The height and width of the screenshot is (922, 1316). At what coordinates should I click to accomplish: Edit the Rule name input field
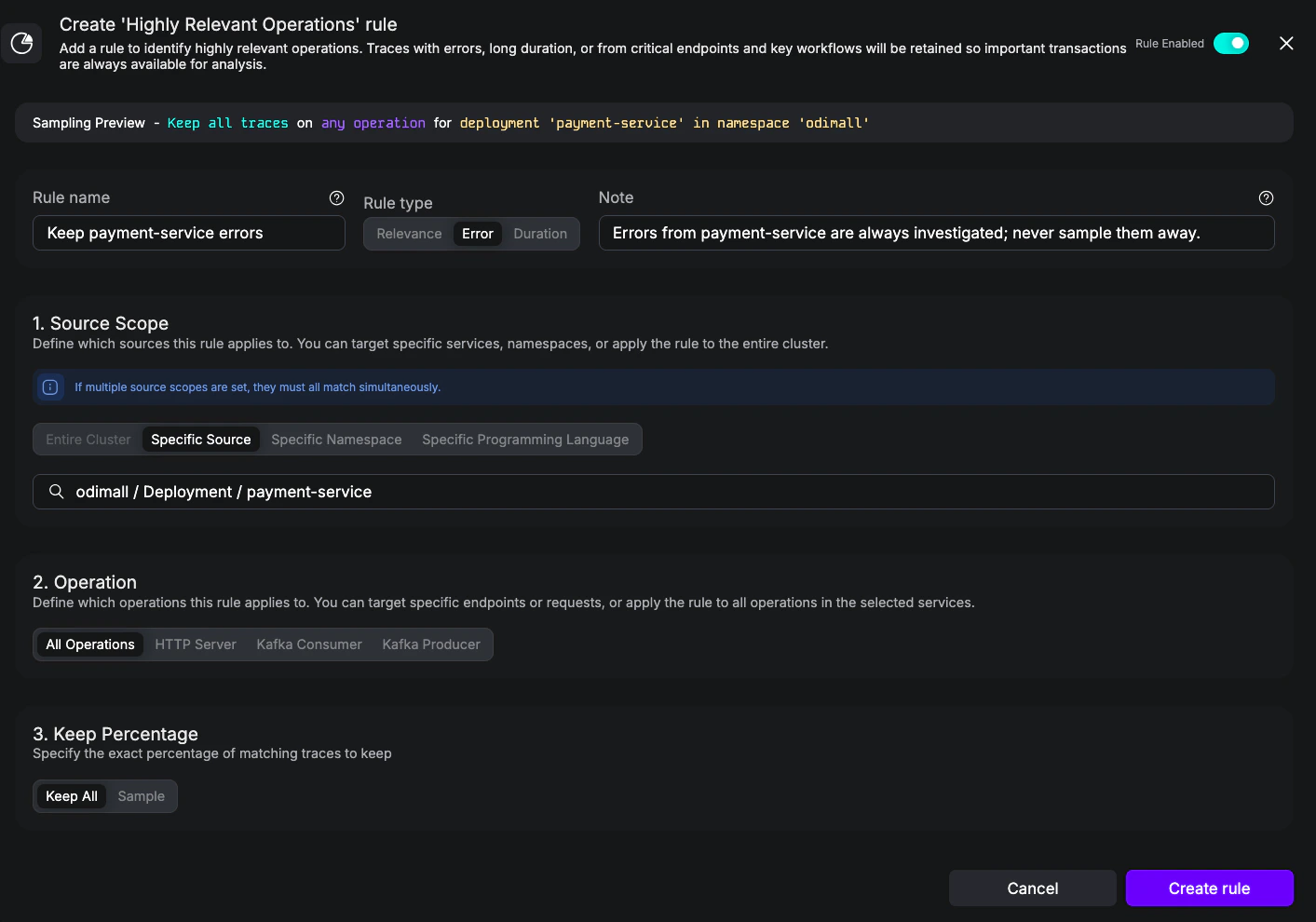click(189, 233)
